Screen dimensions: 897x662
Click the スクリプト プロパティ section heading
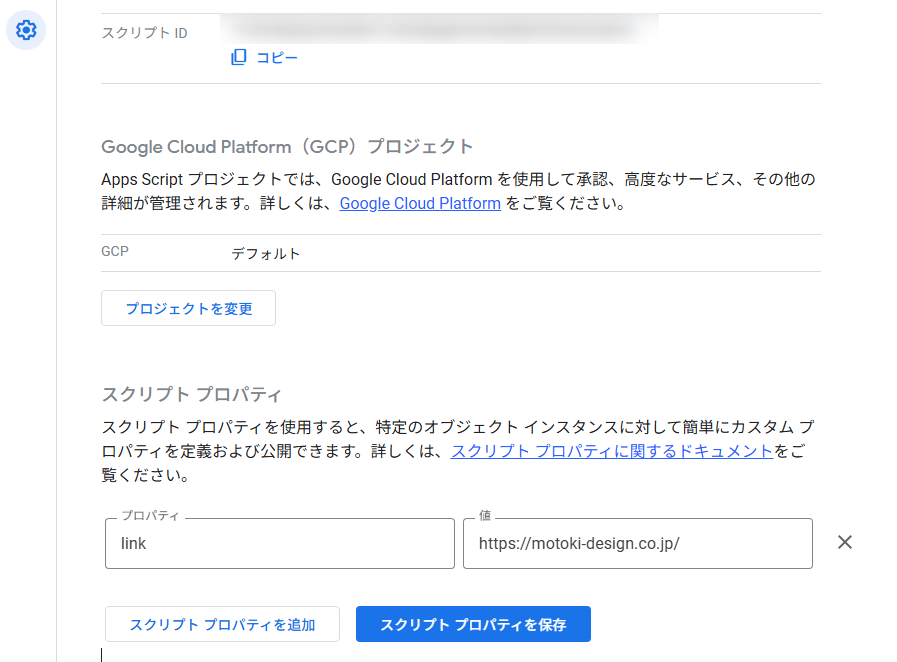192,393
